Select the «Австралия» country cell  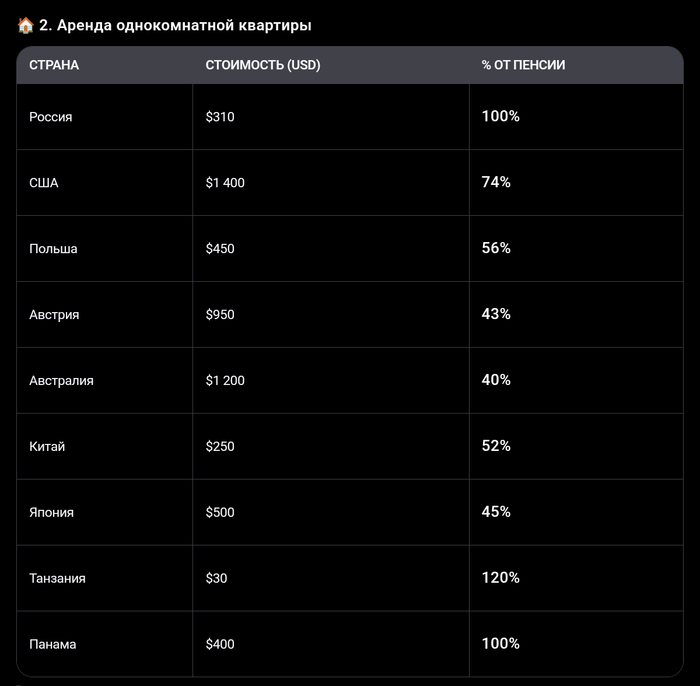pyautogui.click(x=61, y=381)
